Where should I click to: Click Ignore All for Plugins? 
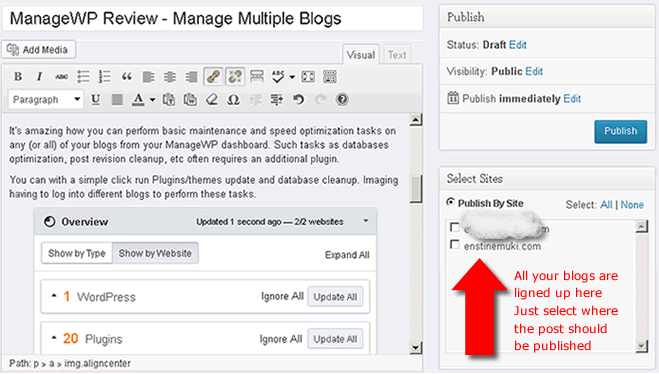point(281,339)
